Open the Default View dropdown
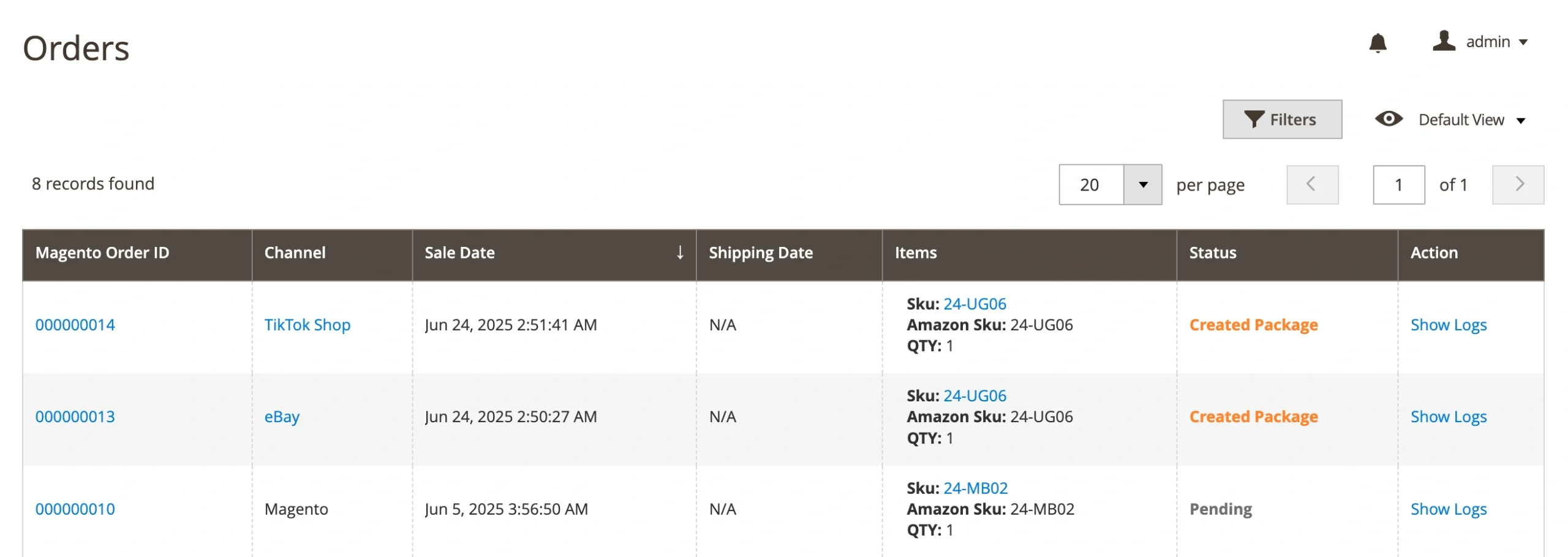This screenshot has width=1568, height=557. (1470, 119)
